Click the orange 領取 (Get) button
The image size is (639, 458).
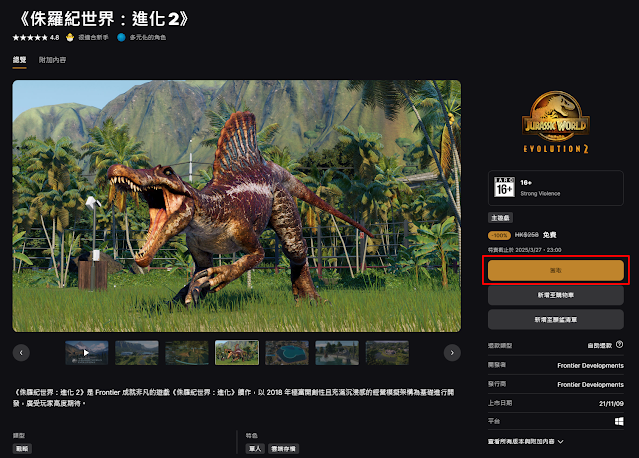point(555,270)
